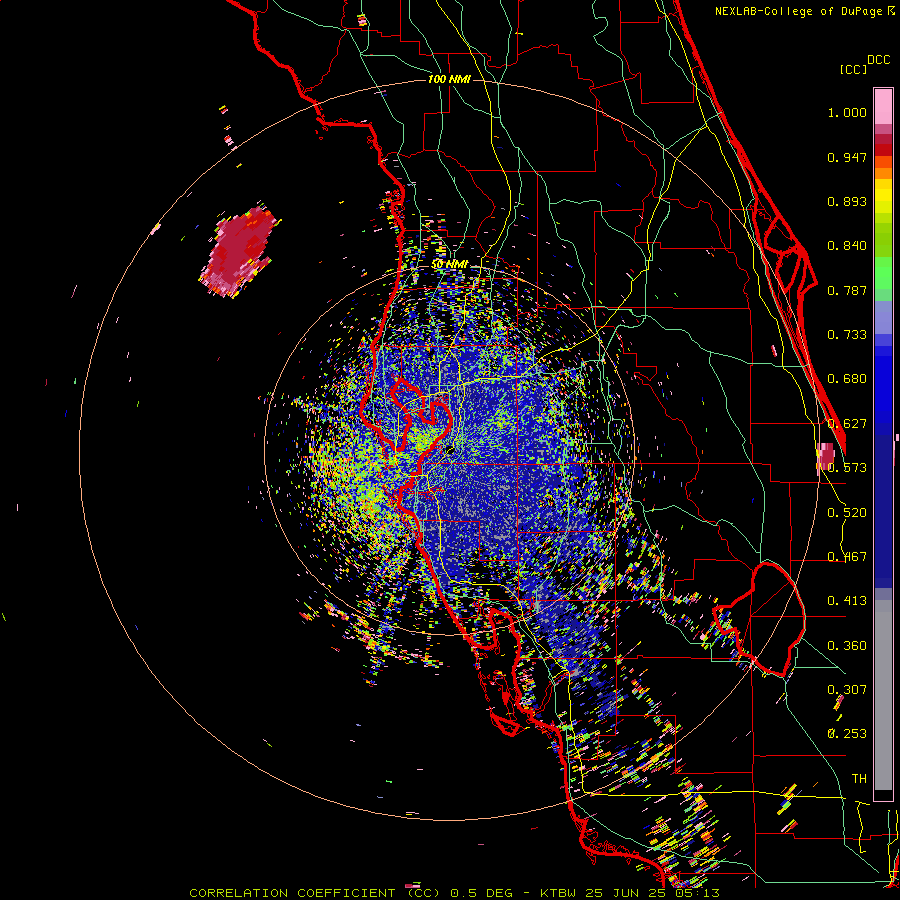Click the [CC] label above the color scale
900x900 pixels.
853,69
